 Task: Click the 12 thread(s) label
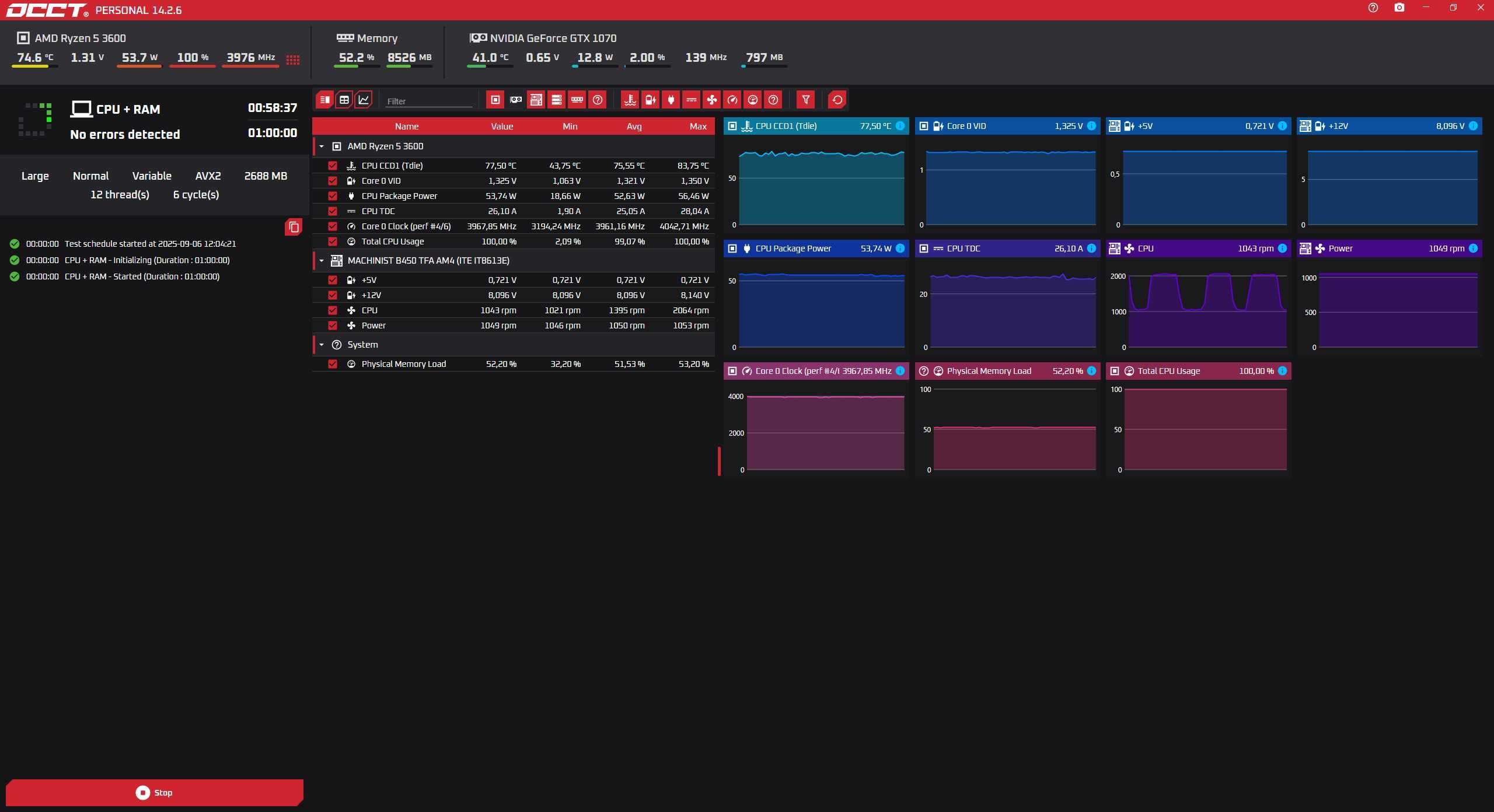(x=120, y=195)
